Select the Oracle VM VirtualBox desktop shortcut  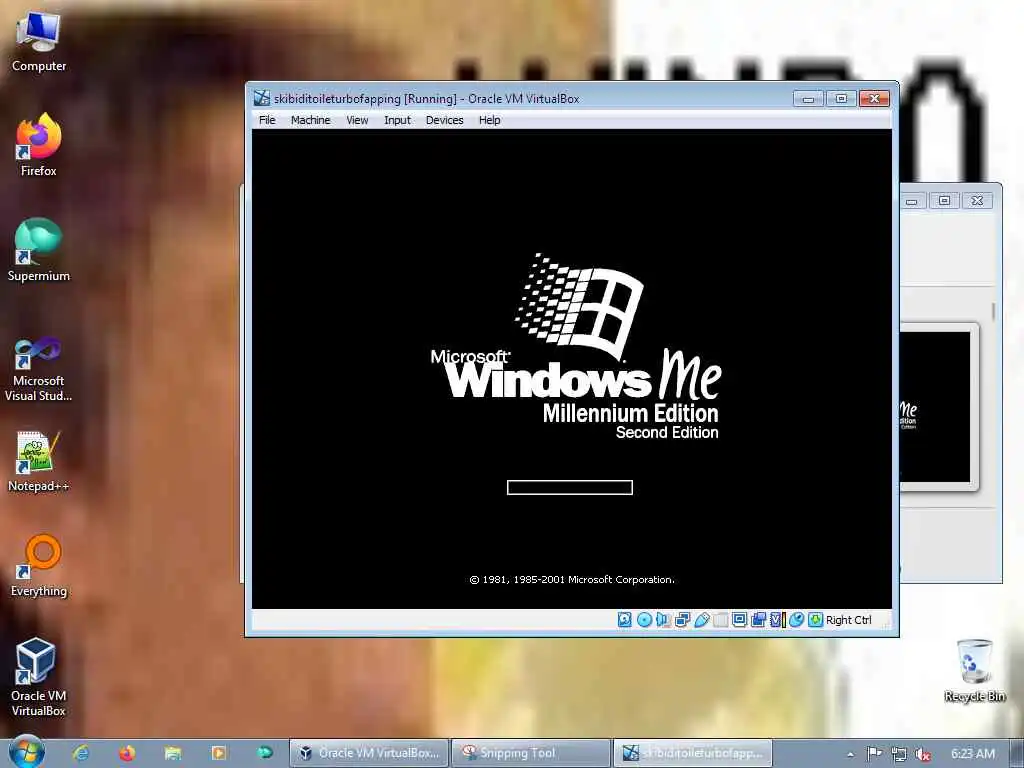(x=39, y=677)
